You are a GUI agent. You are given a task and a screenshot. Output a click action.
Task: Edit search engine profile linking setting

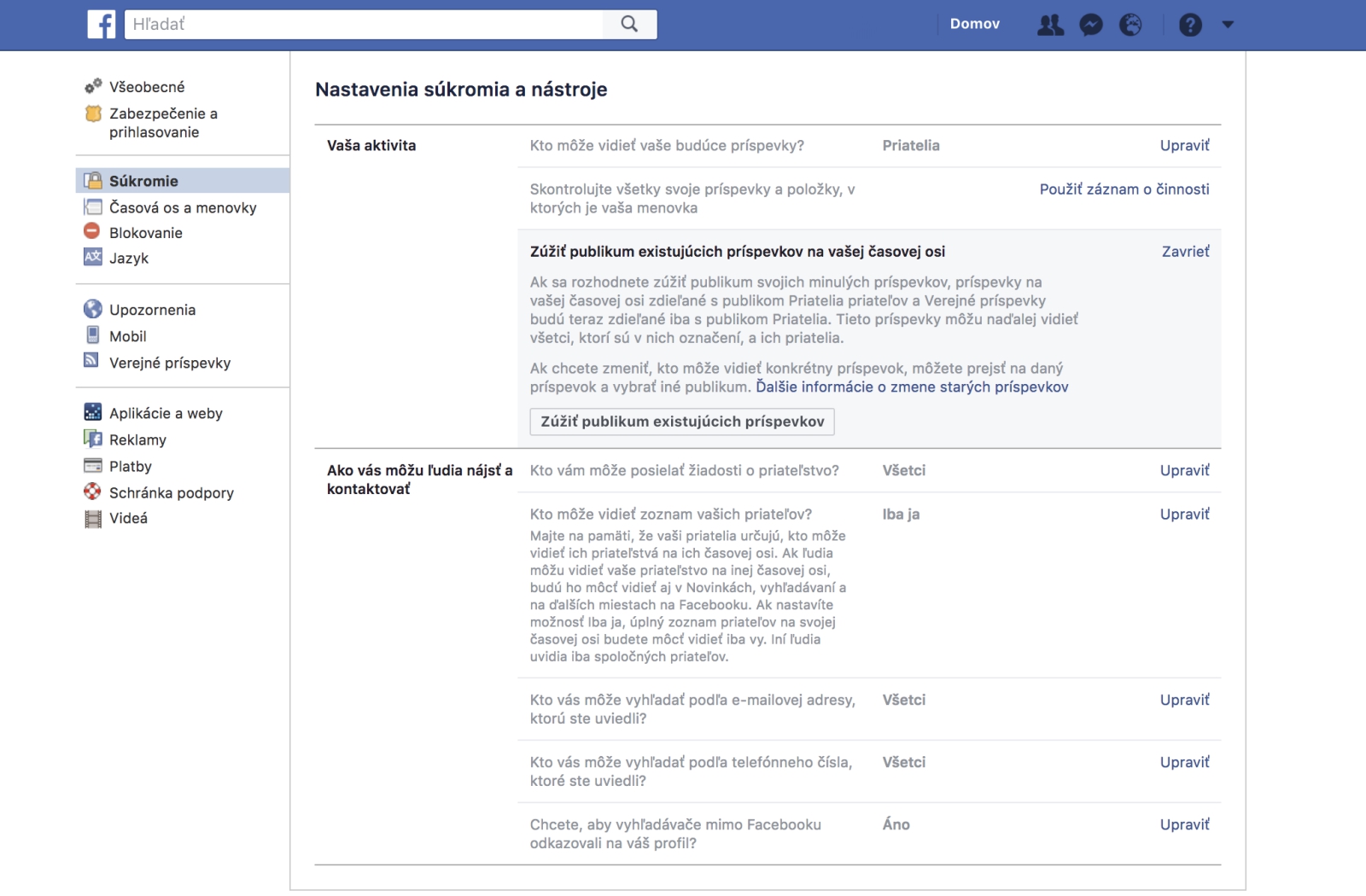pyautogui.click(x=1184, y=824)
